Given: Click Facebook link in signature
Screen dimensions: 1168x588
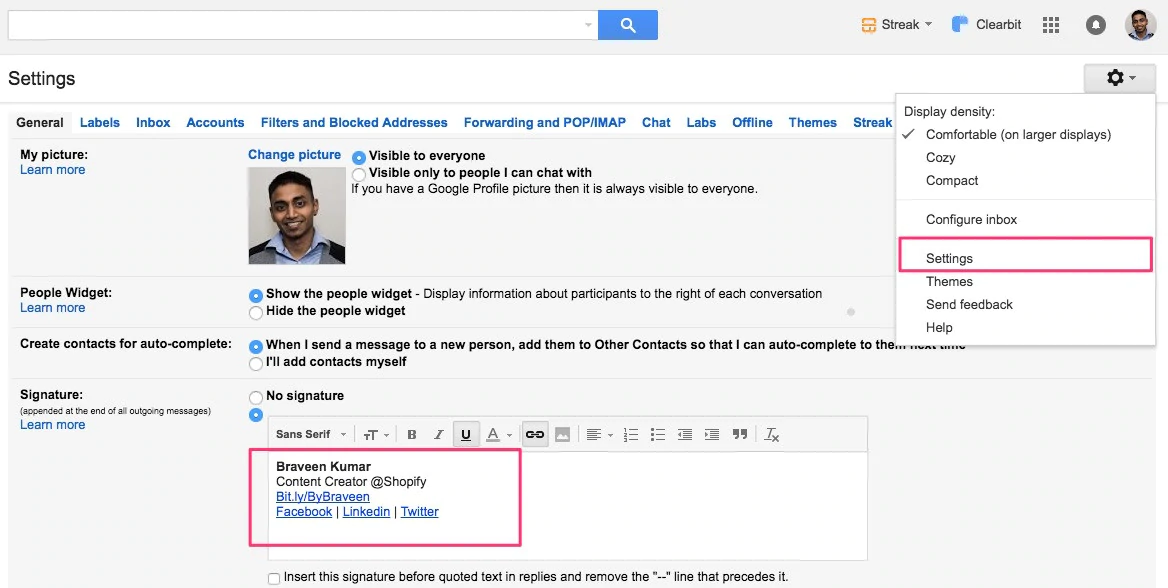Looking at the screenshot, I should coord(304,512).
